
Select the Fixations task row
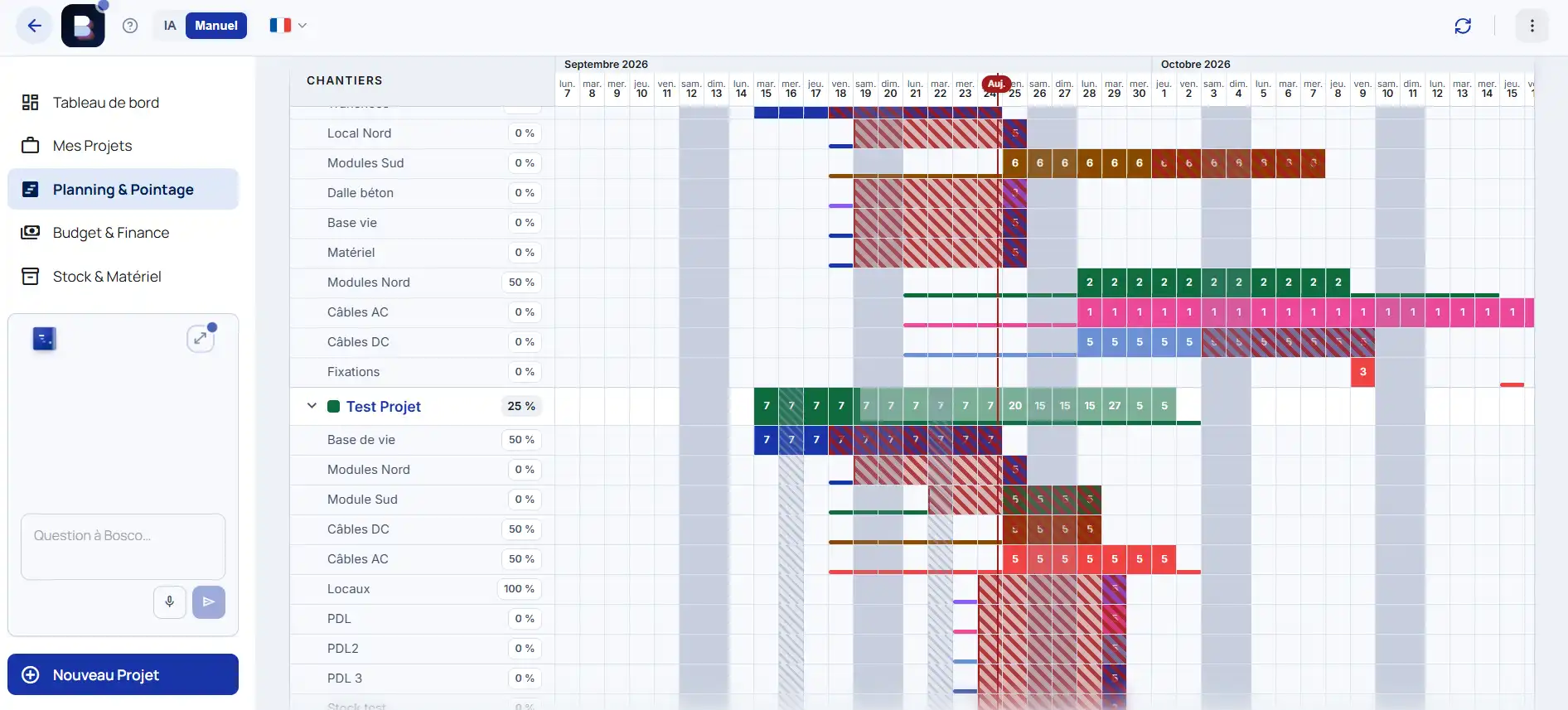click(x=423, y=372)
